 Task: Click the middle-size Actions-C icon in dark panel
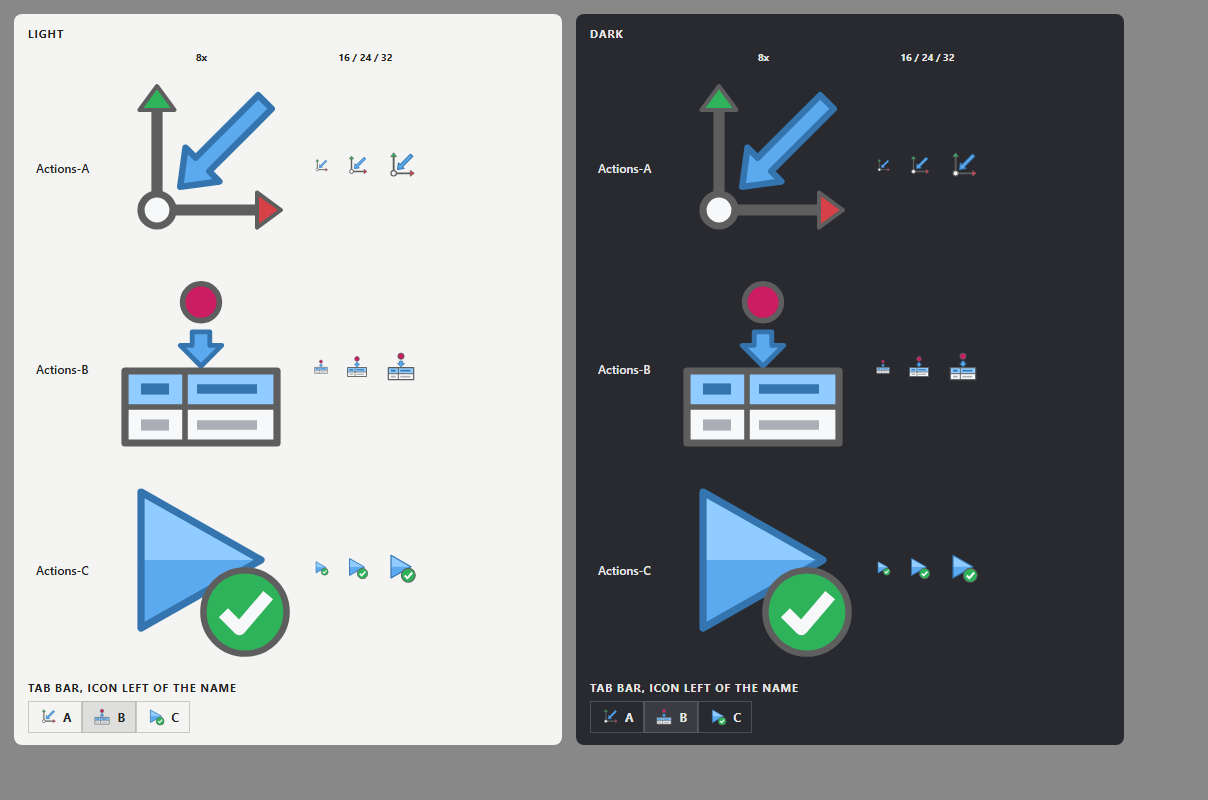coord(920,568)
